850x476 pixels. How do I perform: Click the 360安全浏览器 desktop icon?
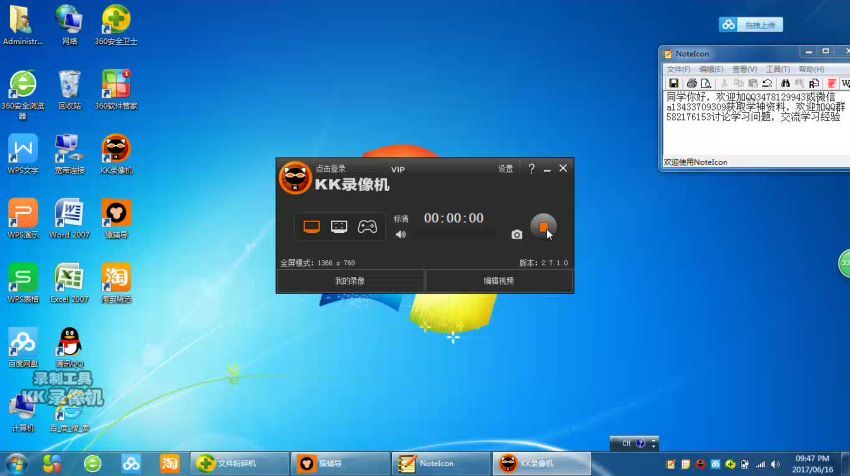[23, 94]
